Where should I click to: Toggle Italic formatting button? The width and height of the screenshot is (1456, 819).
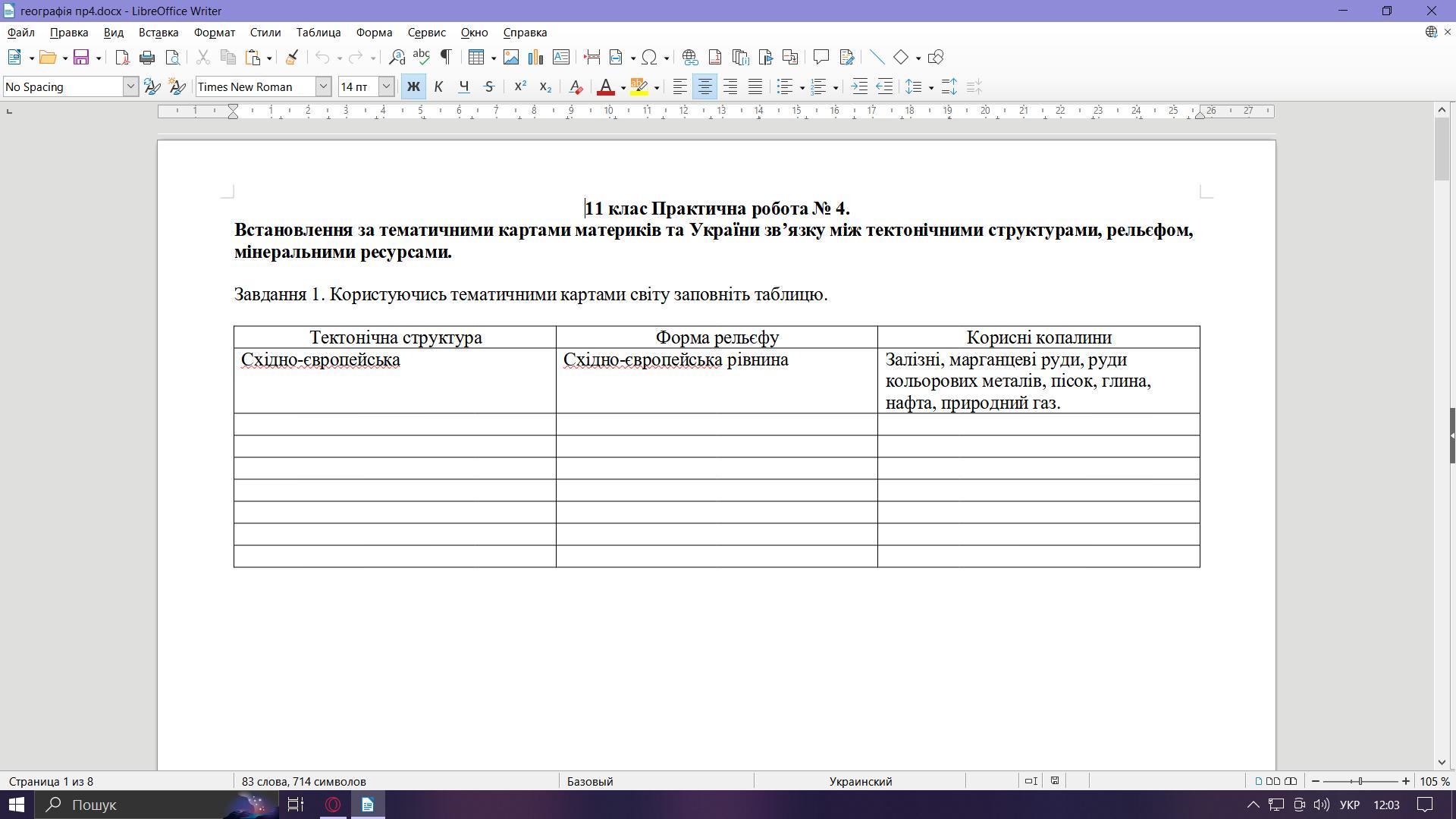click(438, 87)
